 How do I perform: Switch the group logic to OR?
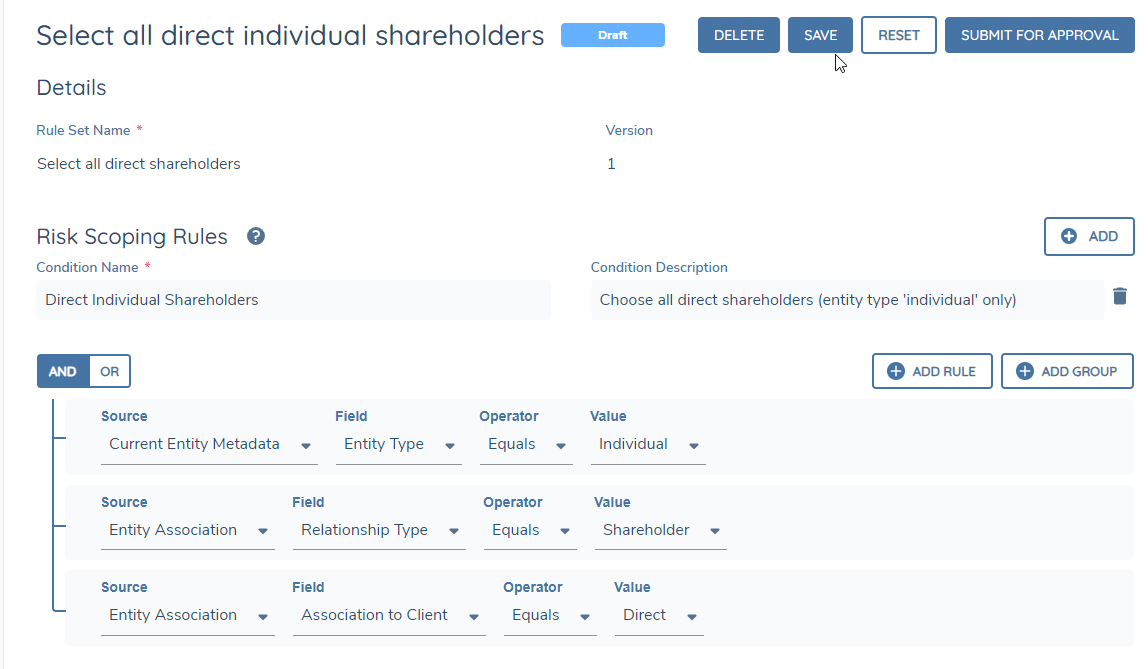pos(110,371)
